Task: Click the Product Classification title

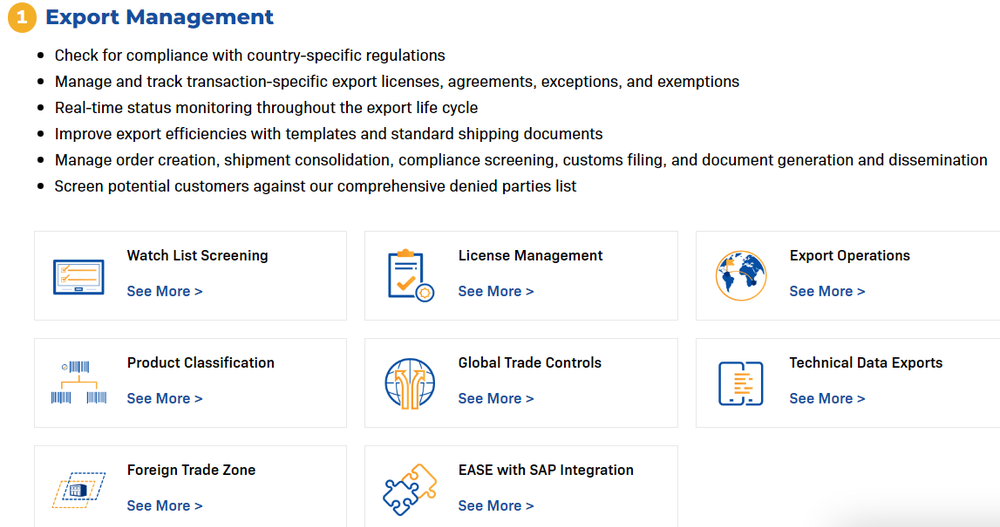Action: pos(200,362)
